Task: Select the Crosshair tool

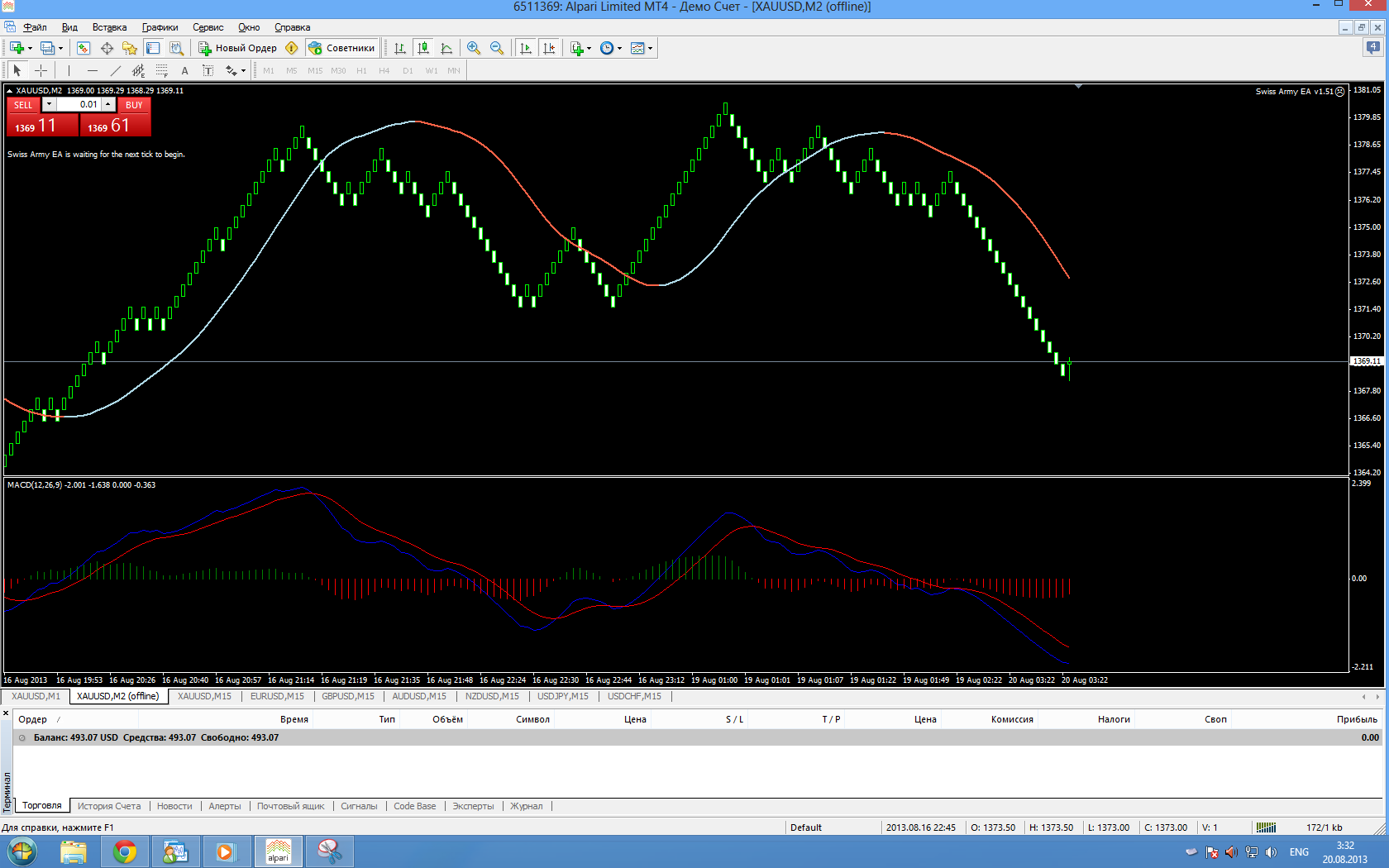Action: (41, 70)
